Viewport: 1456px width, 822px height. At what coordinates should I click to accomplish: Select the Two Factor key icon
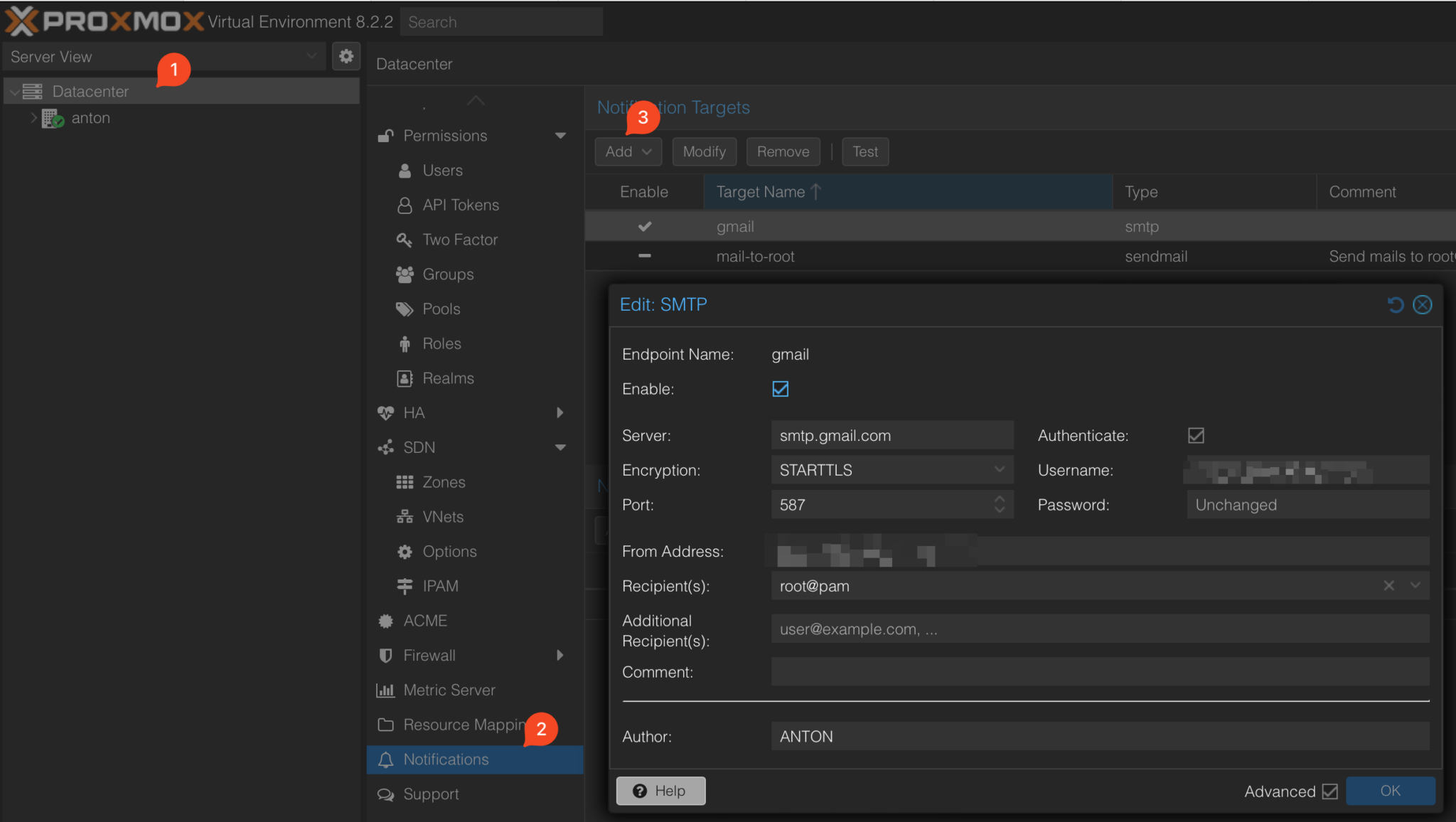[404, 240]
